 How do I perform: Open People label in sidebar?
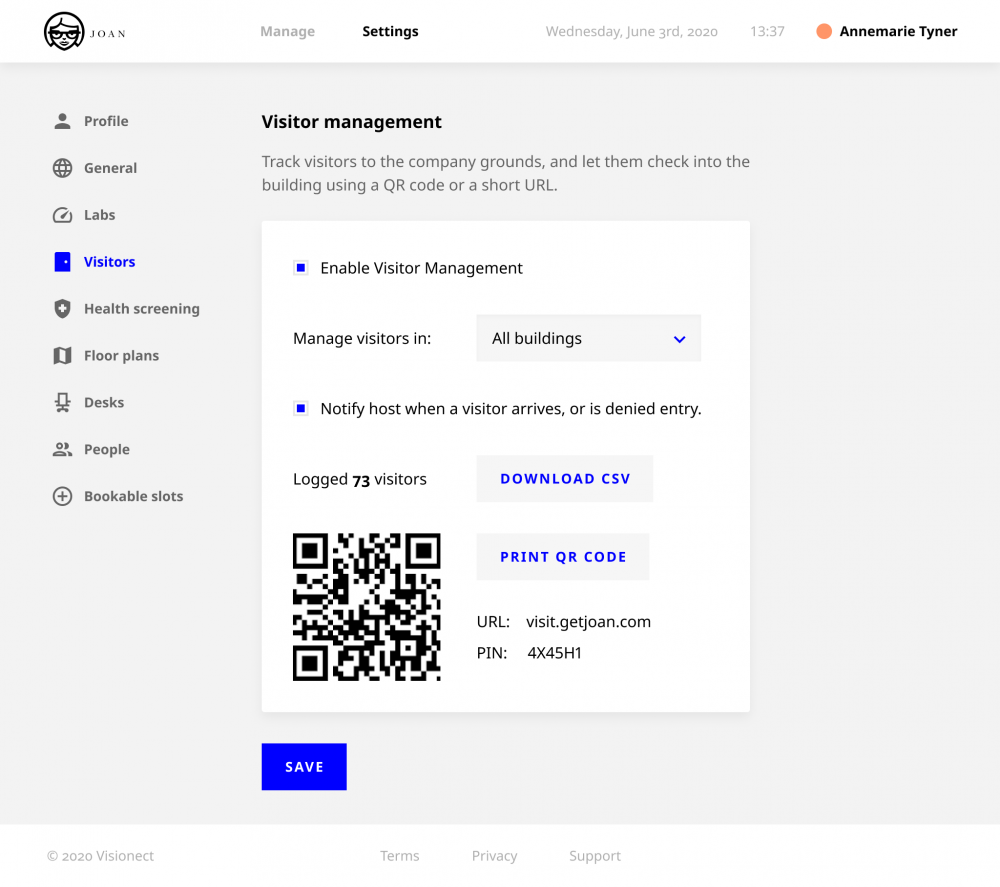coord(107,450)
